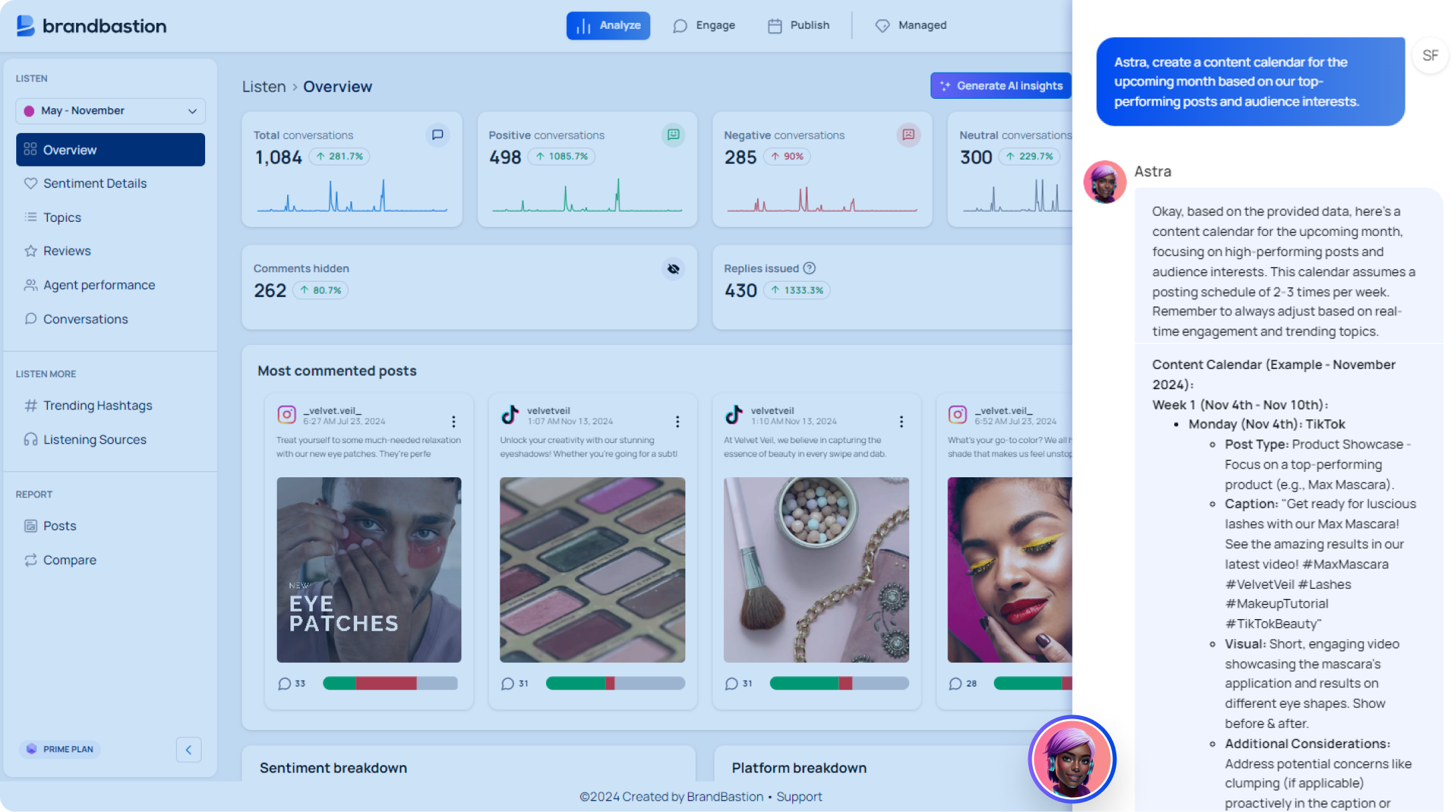Screen dimensions: 1456x812
Task: Switch to the Engage tab
Action: pos(705,26)
